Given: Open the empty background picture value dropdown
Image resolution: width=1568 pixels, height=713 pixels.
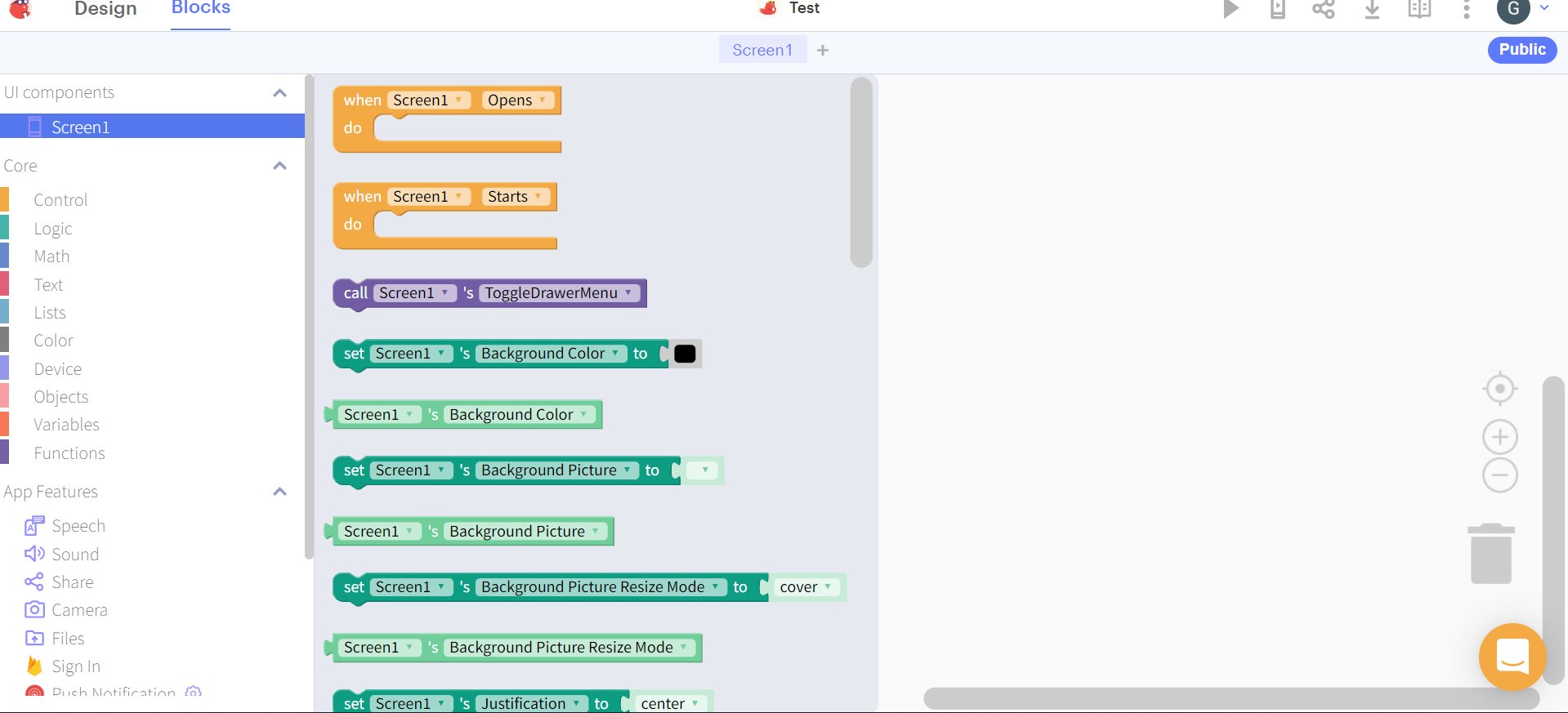Looking at the screenshot, I should [x=702, y=470].
